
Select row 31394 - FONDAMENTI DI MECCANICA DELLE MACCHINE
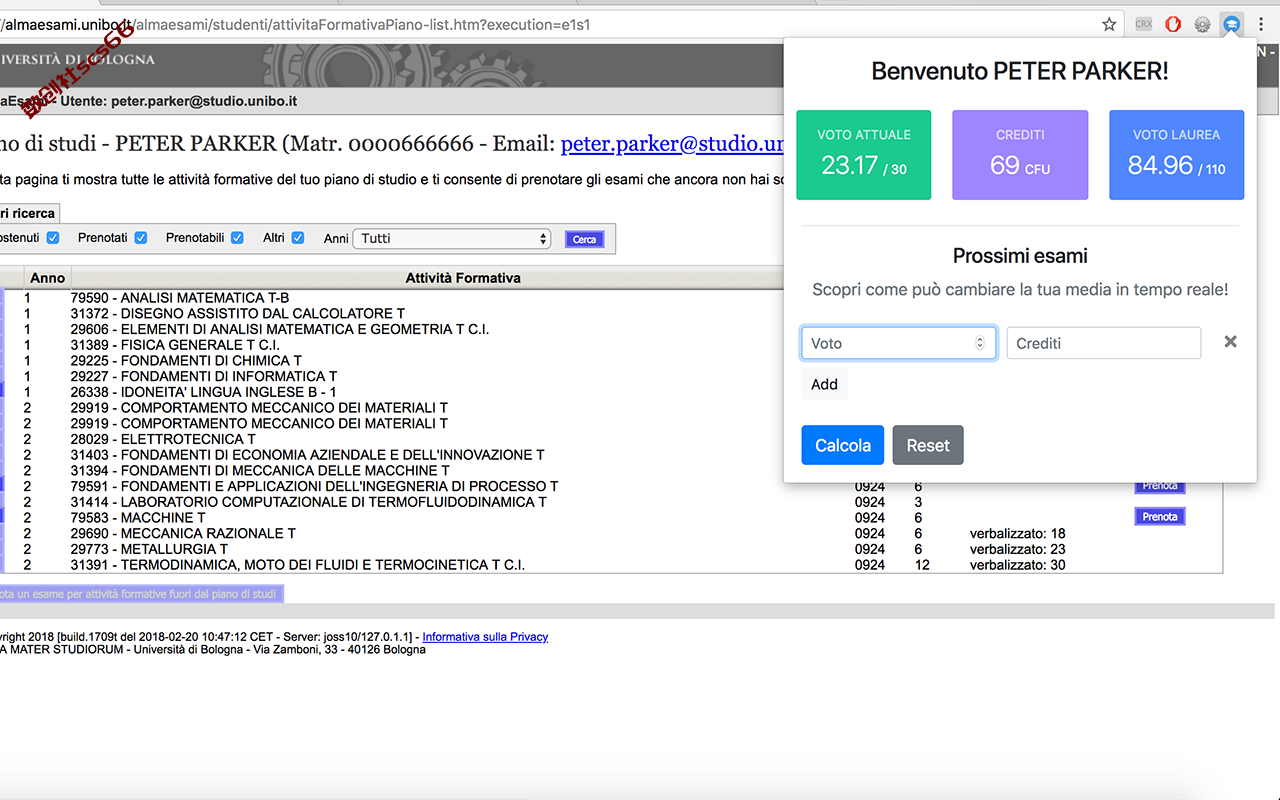[x=260, y=470]
